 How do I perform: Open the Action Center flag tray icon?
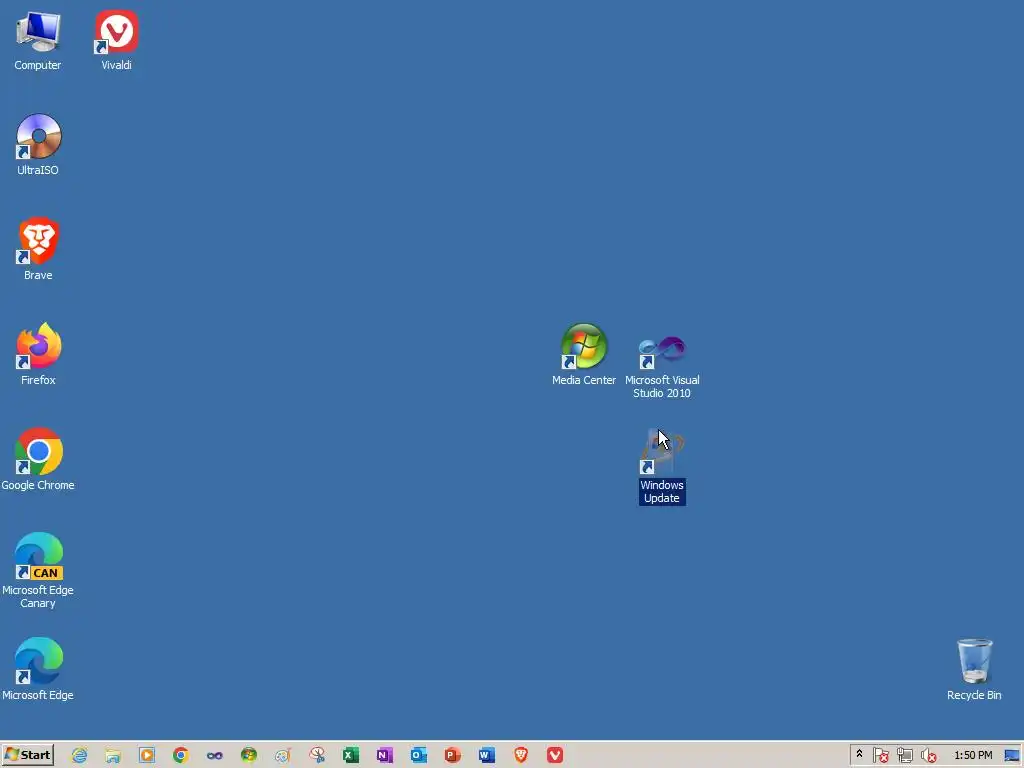coord(880,756)
